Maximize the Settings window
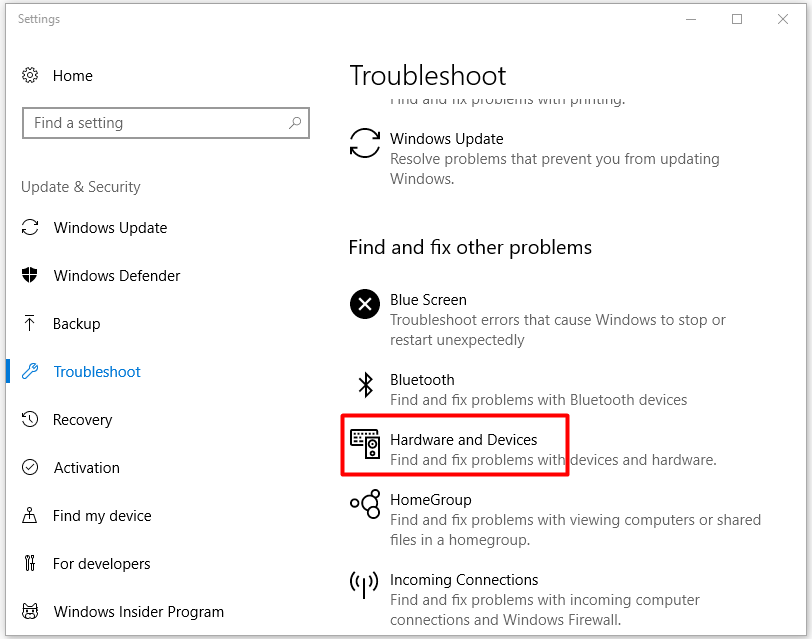Image resolution: width=812 pixels, height=639 pixels. (737, 19)
